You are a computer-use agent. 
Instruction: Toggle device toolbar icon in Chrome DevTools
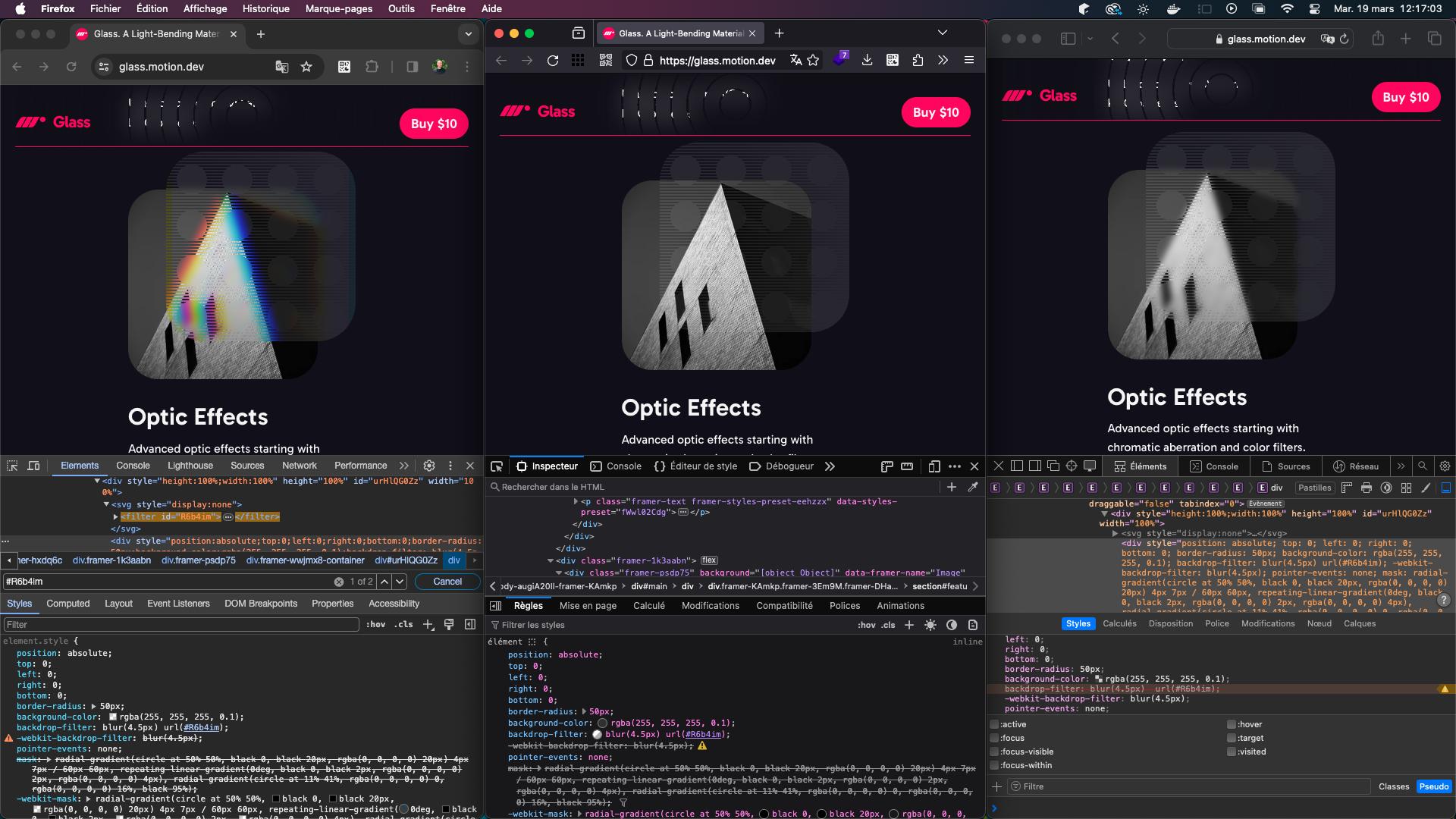coord(33,466)
